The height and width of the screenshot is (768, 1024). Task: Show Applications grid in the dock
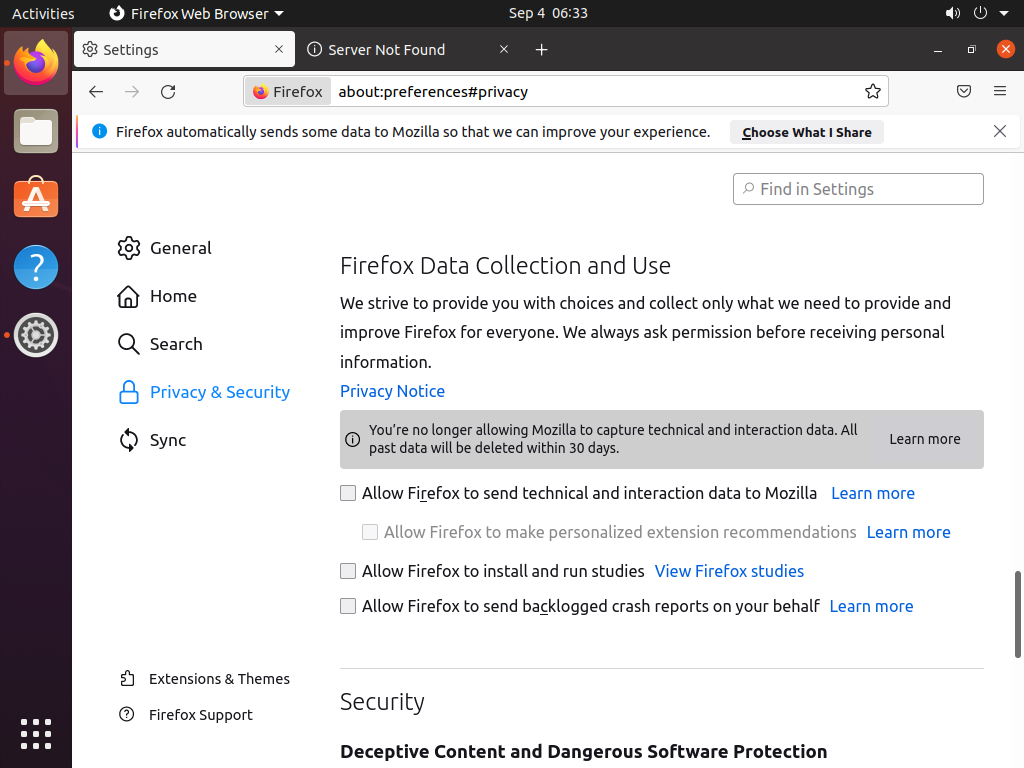click(x=36, y=734)
